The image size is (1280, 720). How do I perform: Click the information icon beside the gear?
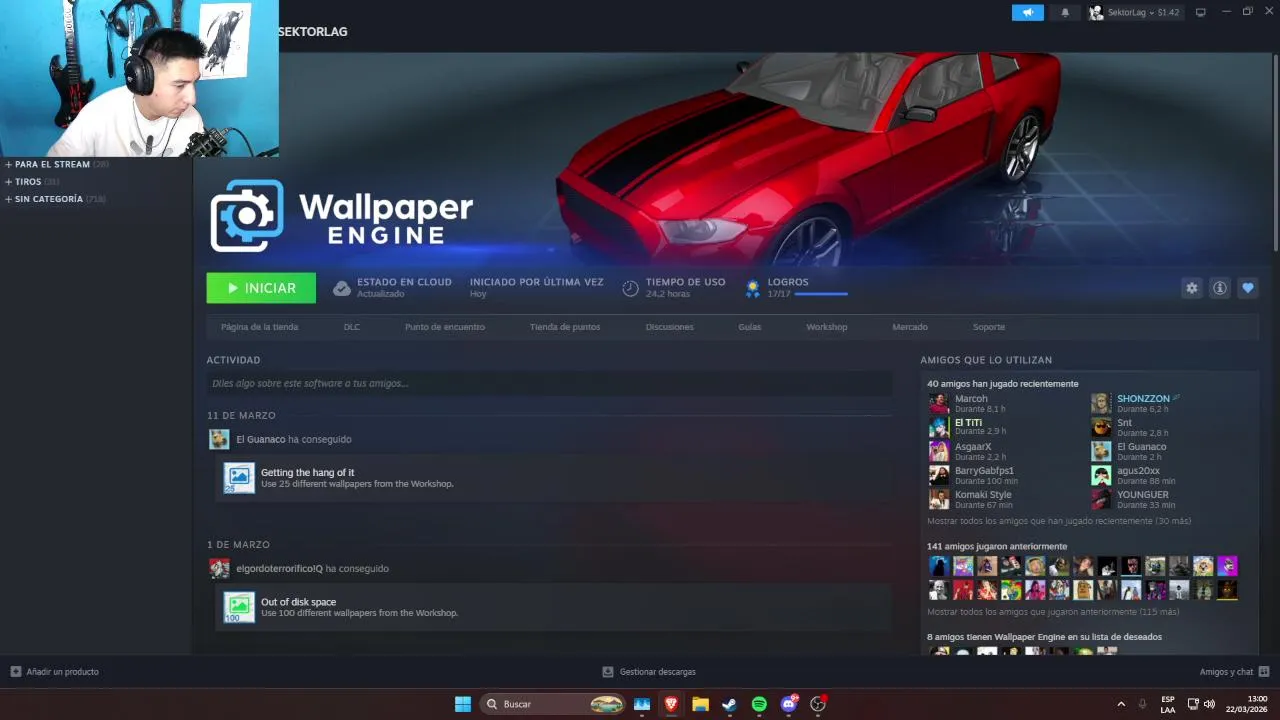pos(1220,288)
